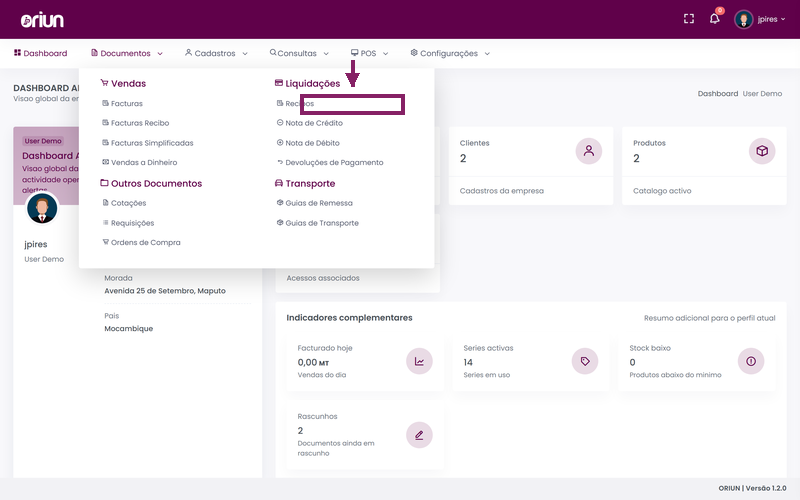Click the Acessos associados text
This screenshot has height=500, width=800.
323,278
